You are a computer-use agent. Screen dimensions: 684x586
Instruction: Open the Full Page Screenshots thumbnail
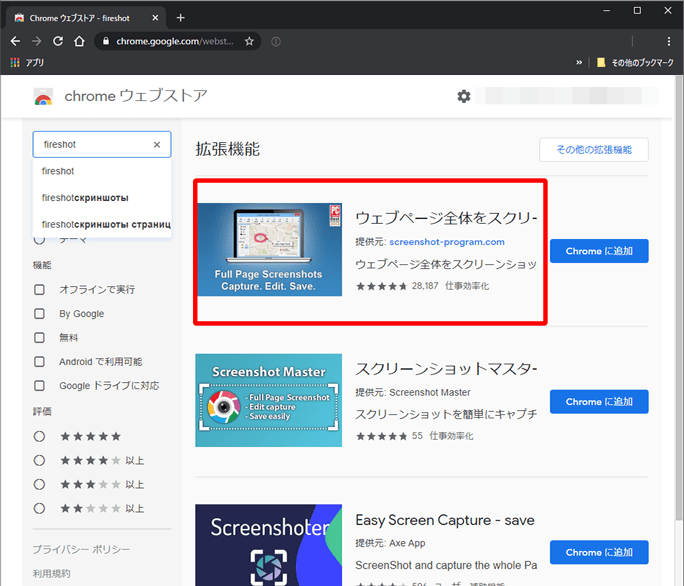(x=270, y=250)
